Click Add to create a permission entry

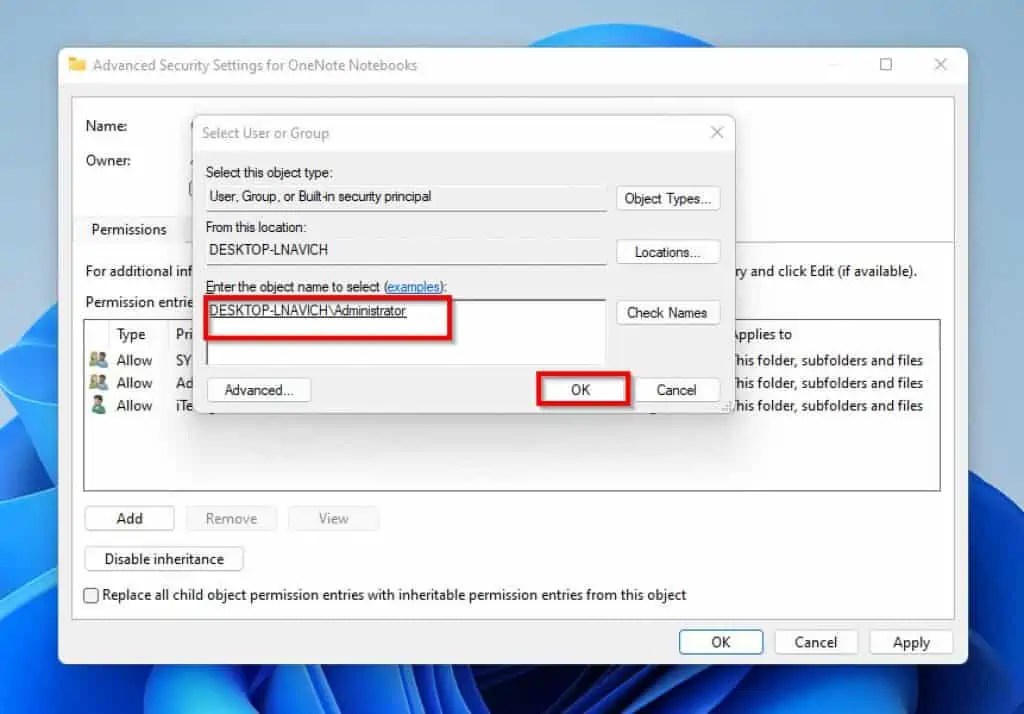point(129,518)
